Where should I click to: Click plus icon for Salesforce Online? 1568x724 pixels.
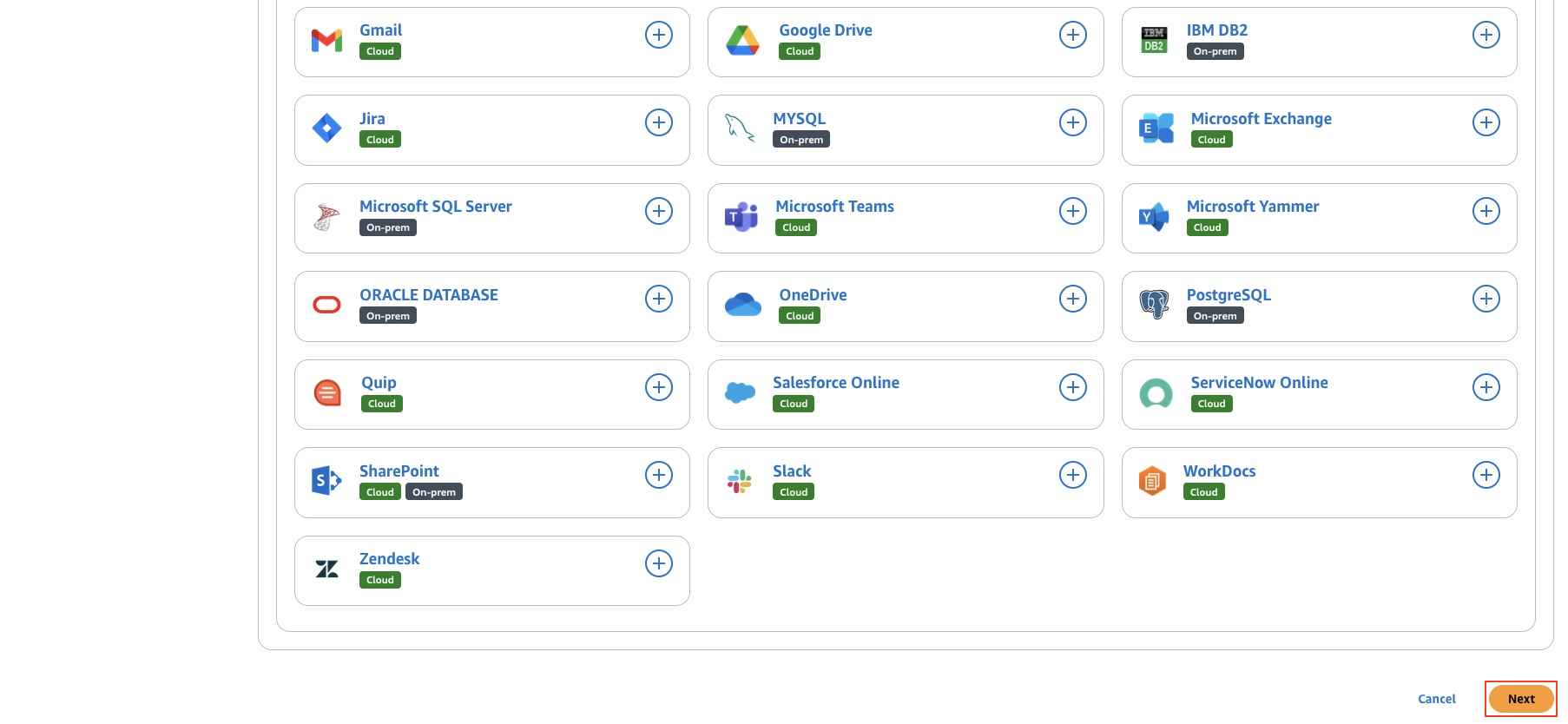(1073, 387)
